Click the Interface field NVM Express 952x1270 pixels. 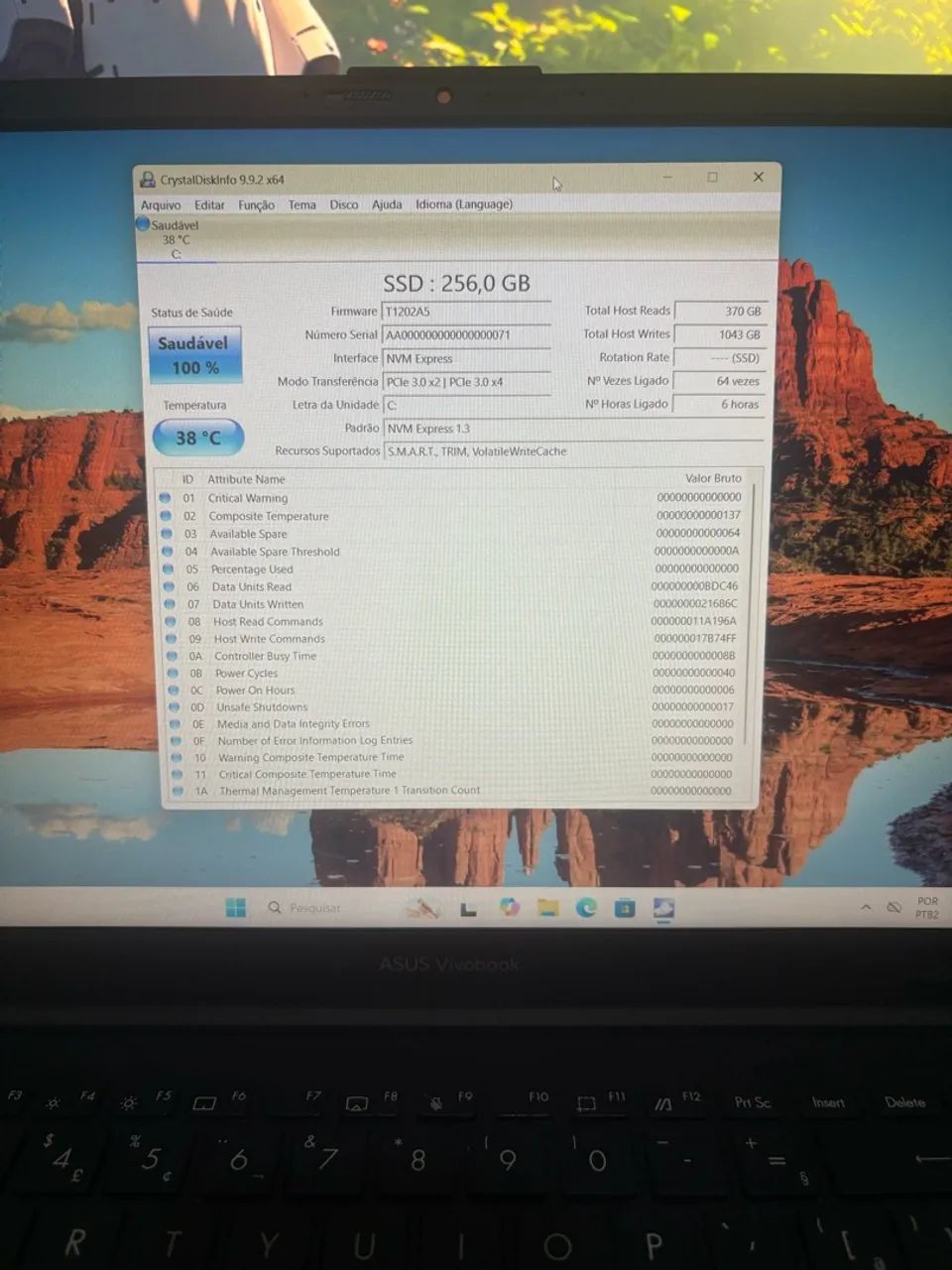pos(466,358)
